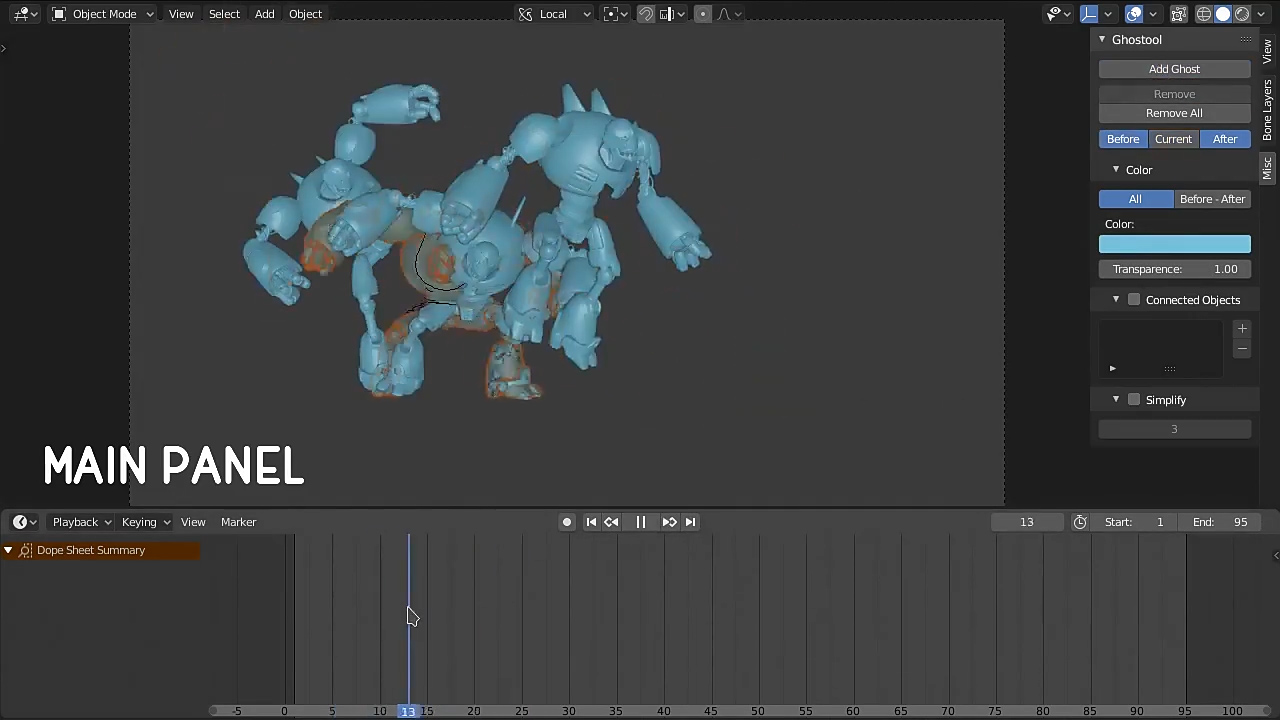This screenshot has height=720, width=1280.
Task: Click the auto keying record button
Action: [x=567, y=522]
